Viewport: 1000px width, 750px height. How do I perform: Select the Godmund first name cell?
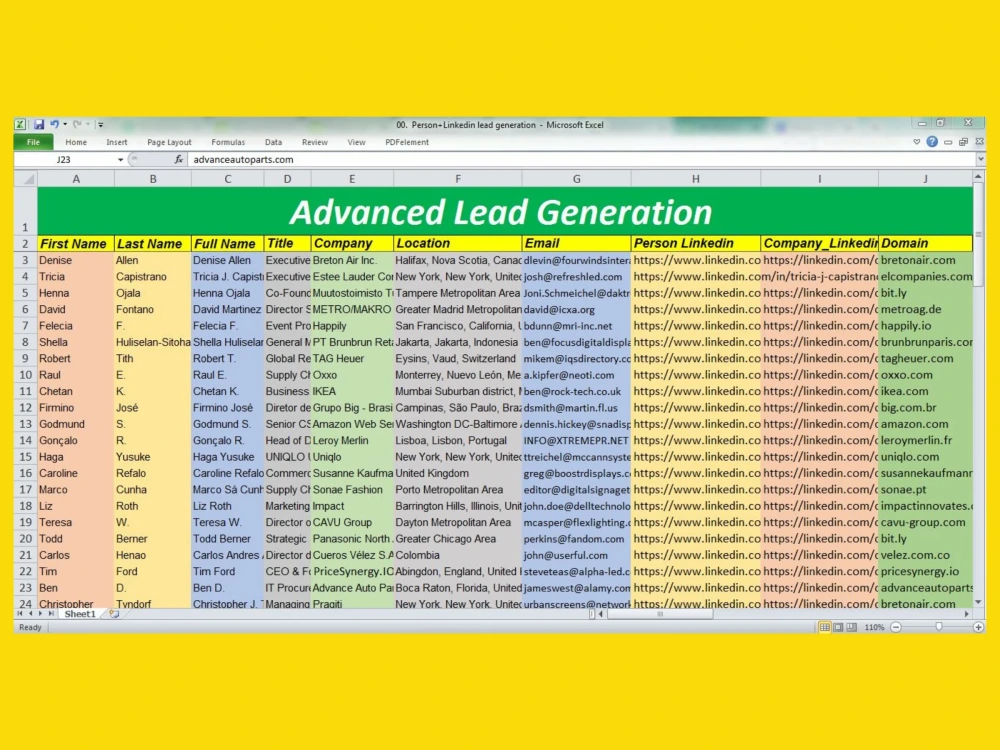(76, 424)
